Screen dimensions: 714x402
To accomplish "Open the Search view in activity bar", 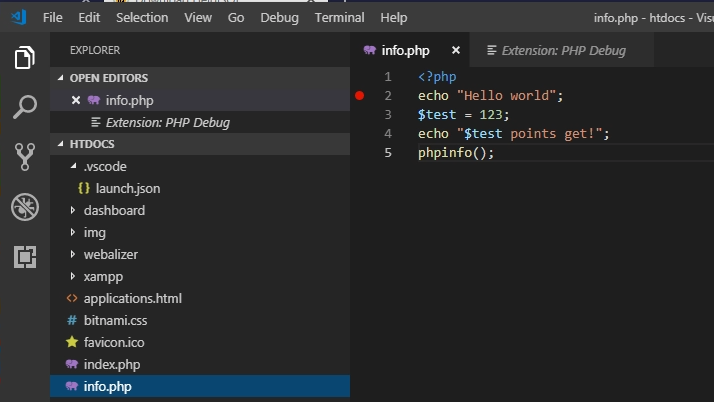I will [25, 107].
